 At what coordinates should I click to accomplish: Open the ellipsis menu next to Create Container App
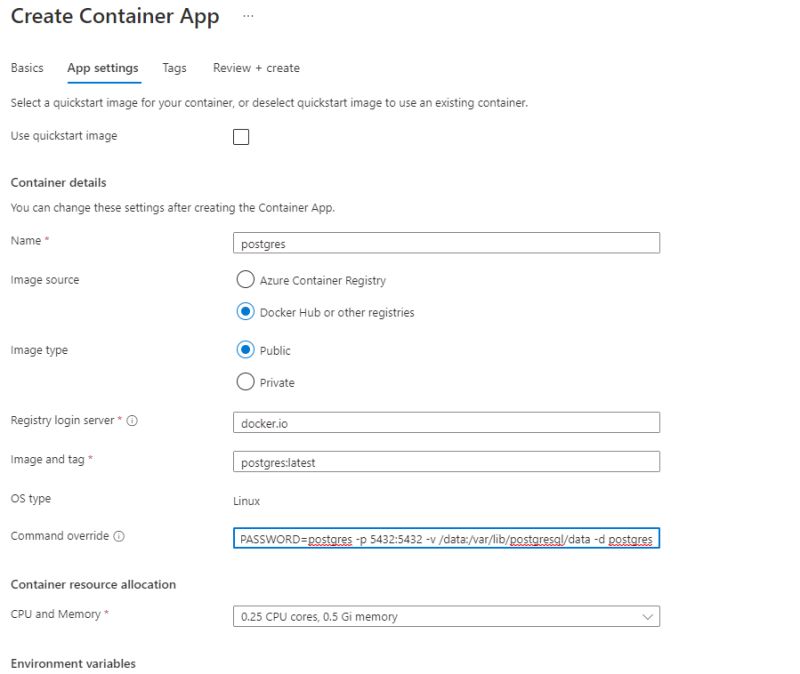click(247, 16)
